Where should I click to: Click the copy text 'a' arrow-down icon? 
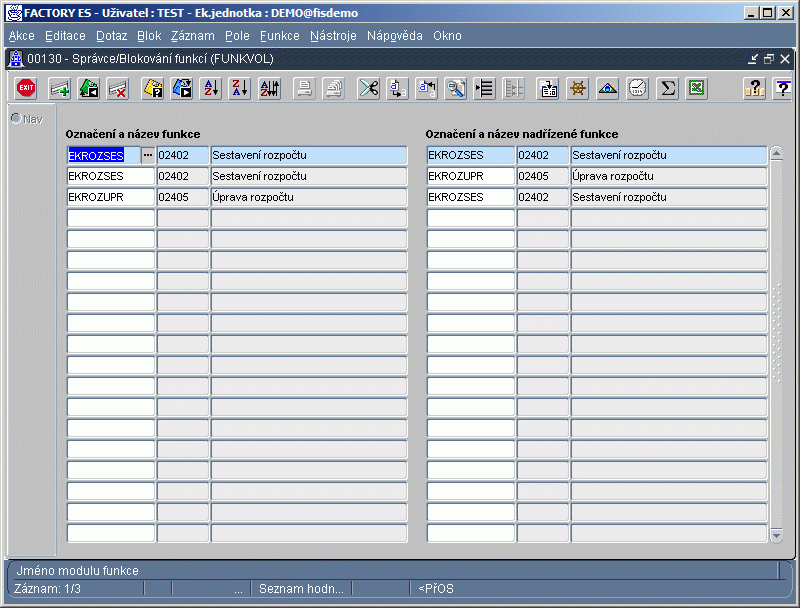(397, 88)
